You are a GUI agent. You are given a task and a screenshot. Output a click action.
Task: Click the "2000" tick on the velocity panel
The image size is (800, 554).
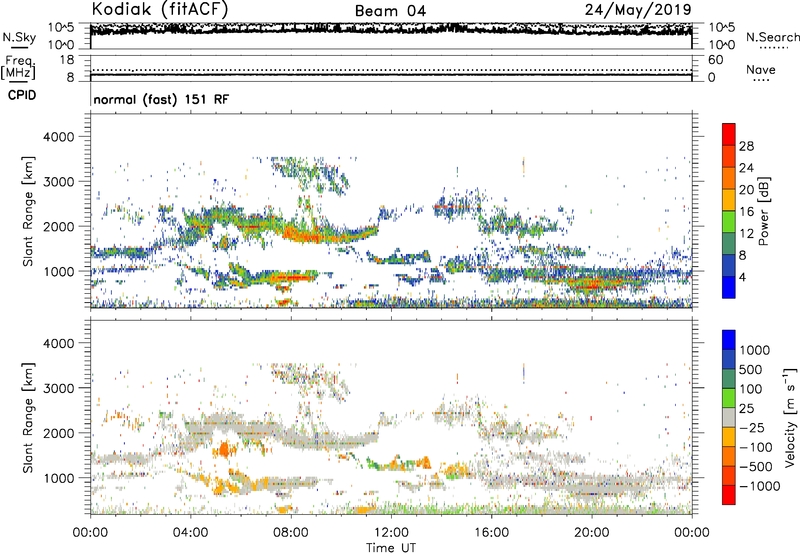(59, 434)
